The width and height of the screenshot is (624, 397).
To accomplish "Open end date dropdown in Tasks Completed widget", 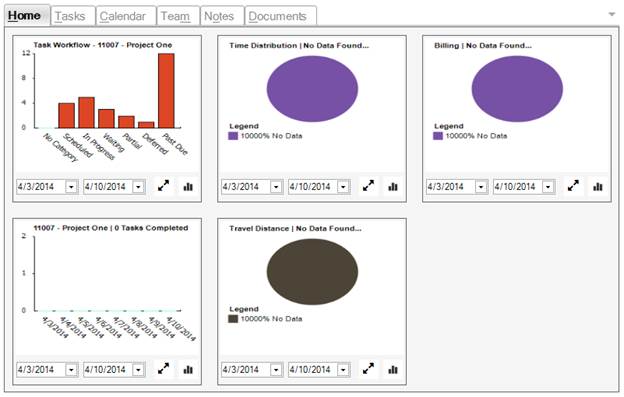I will (x=138, y=370).
